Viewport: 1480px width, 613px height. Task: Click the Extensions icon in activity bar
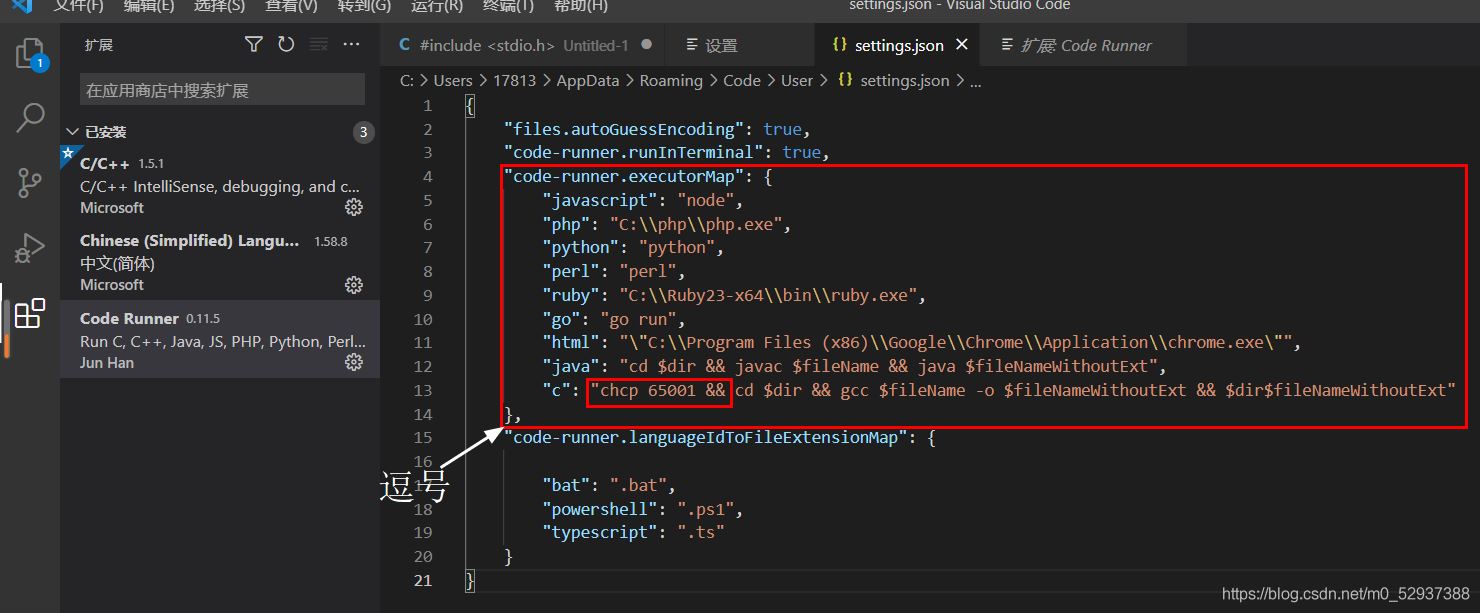30,313
